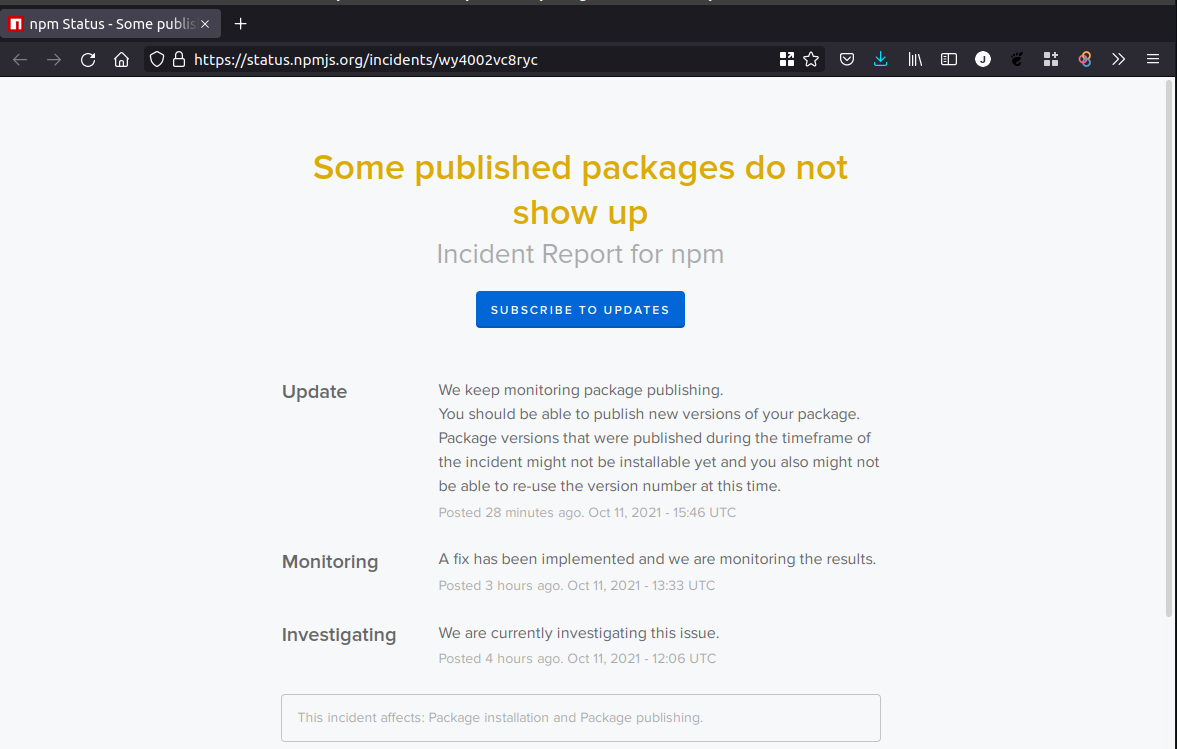Click npm favicon in the tab
The width and height of the screenshot is (1177, 749).
click(x=16, y=24)
